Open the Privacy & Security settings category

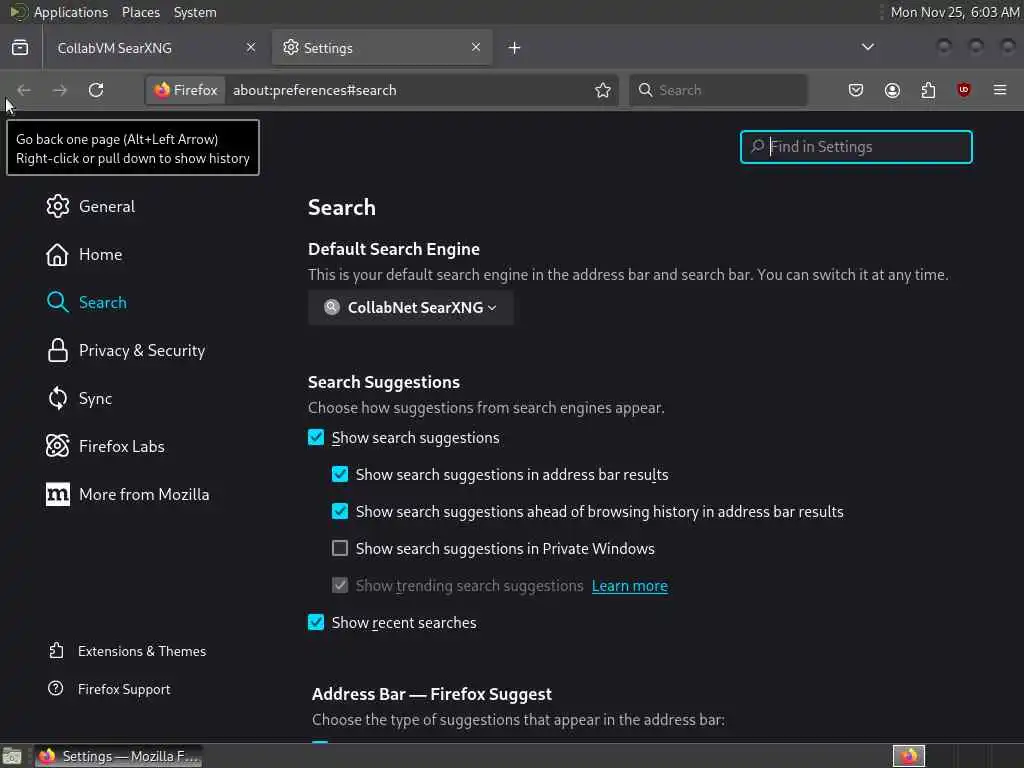click(x=141, y=350)
